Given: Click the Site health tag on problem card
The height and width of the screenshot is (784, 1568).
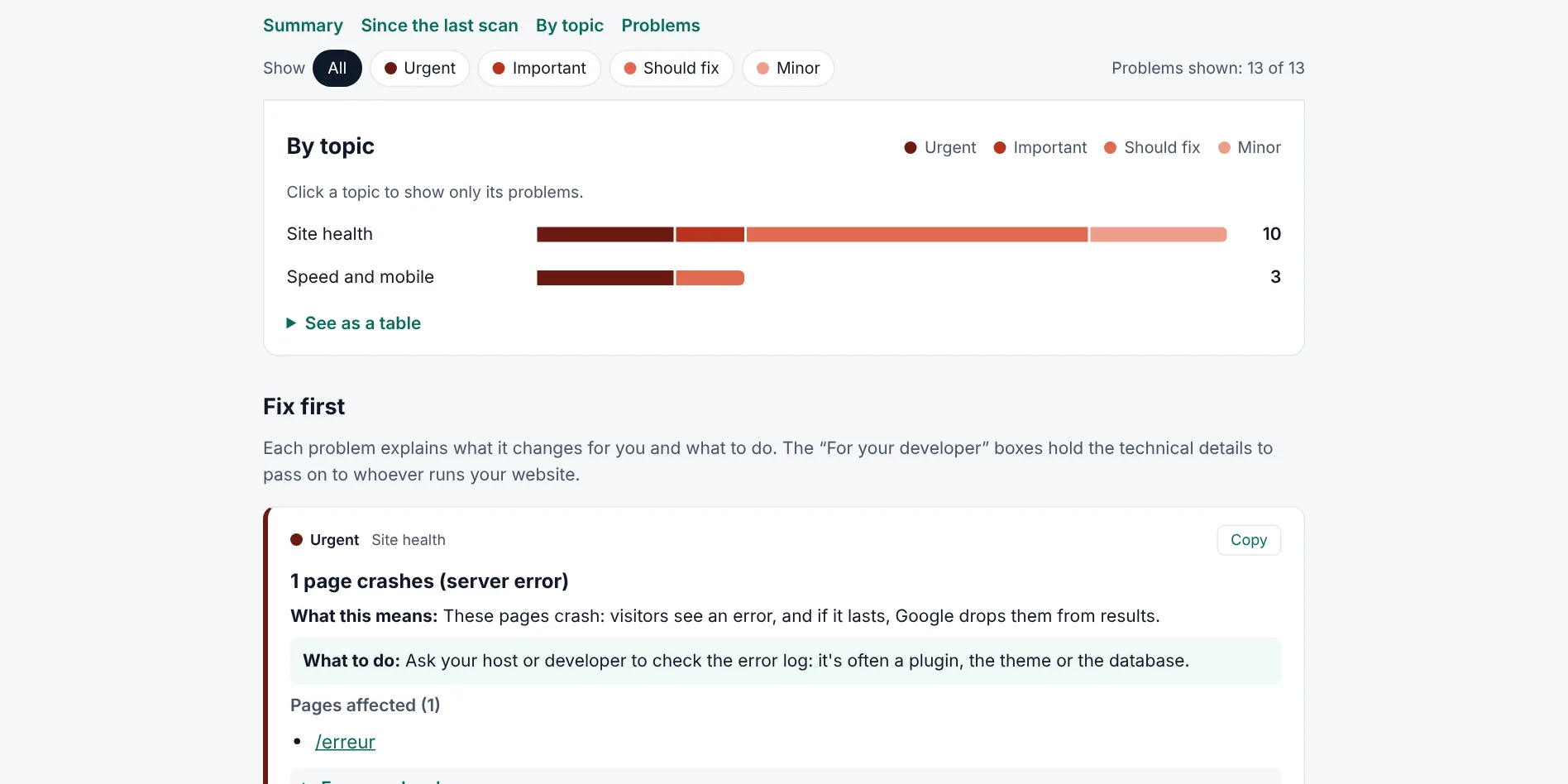Looking at the screenshot, I should click(x=409, y=540).
